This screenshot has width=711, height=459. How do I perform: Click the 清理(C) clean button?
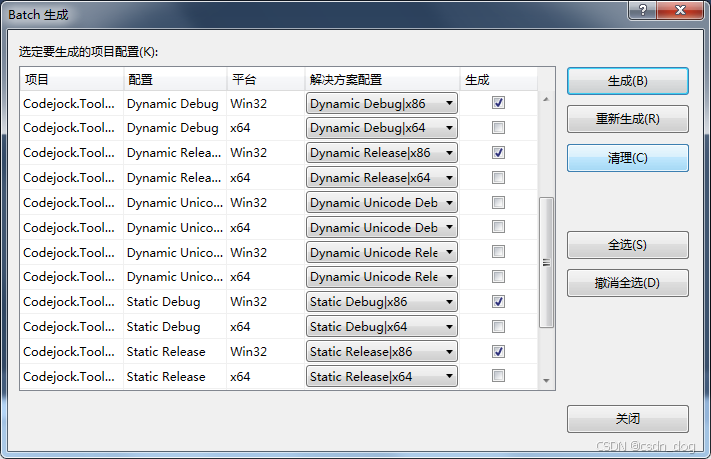[628, 158]
